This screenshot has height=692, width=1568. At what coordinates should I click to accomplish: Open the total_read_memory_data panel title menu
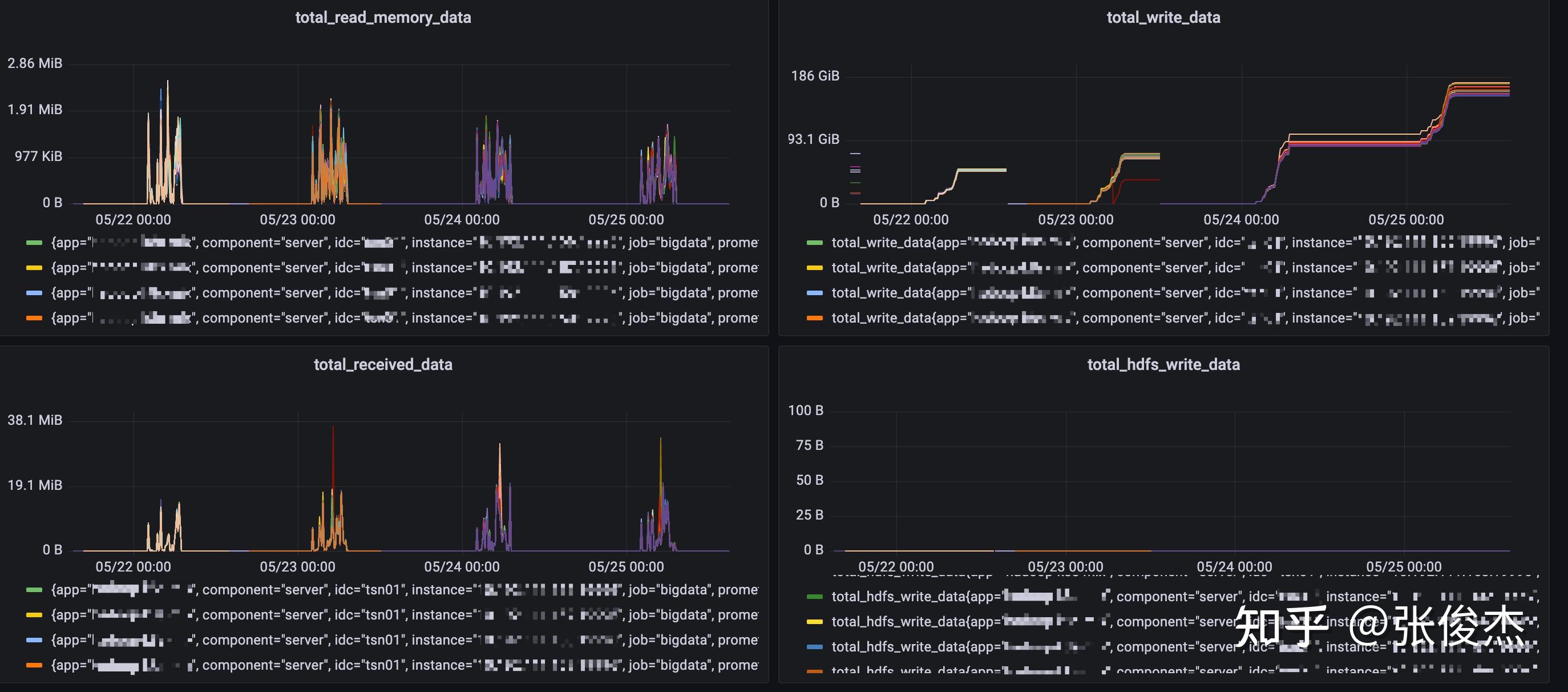click(x=383, y=18)
